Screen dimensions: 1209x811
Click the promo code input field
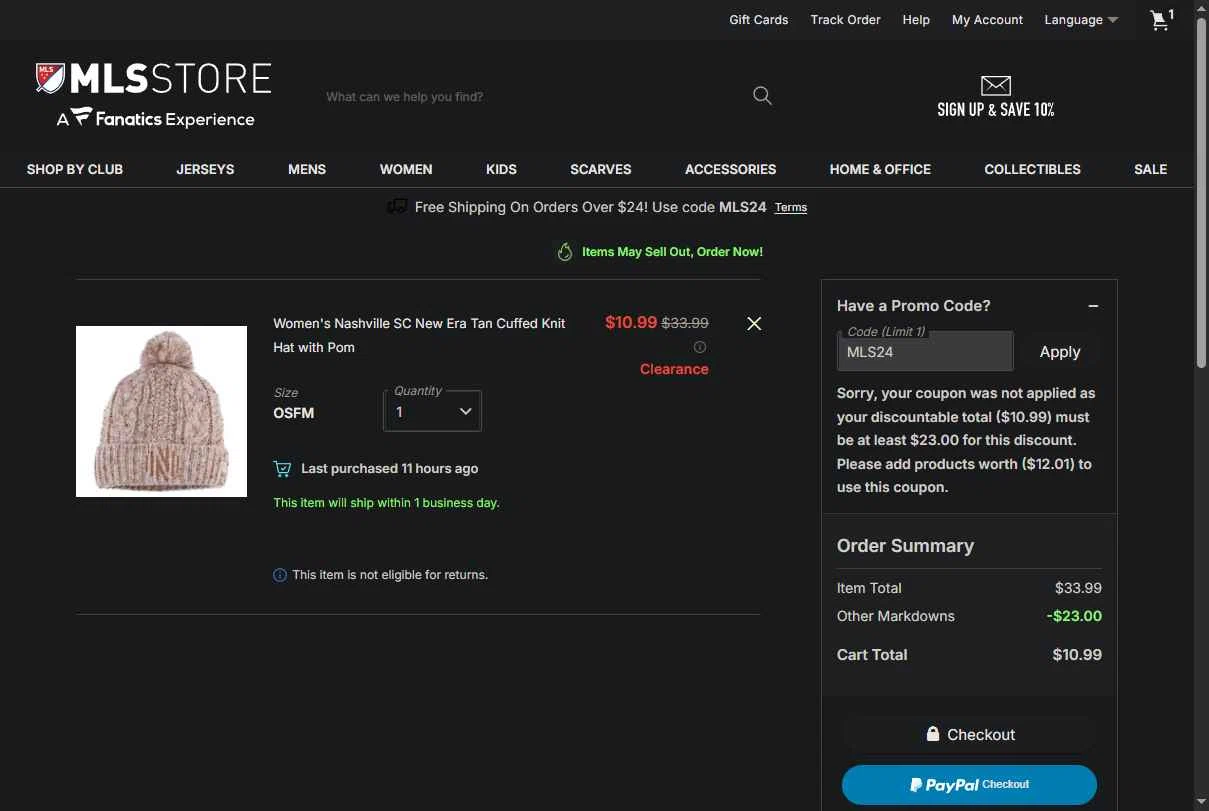pos(925,351)
